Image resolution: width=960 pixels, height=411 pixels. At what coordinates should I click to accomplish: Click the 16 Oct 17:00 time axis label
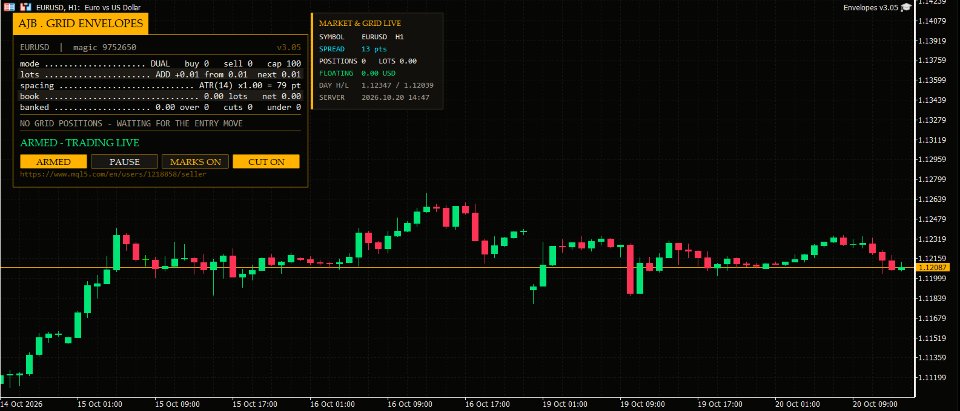click(487, 404)
